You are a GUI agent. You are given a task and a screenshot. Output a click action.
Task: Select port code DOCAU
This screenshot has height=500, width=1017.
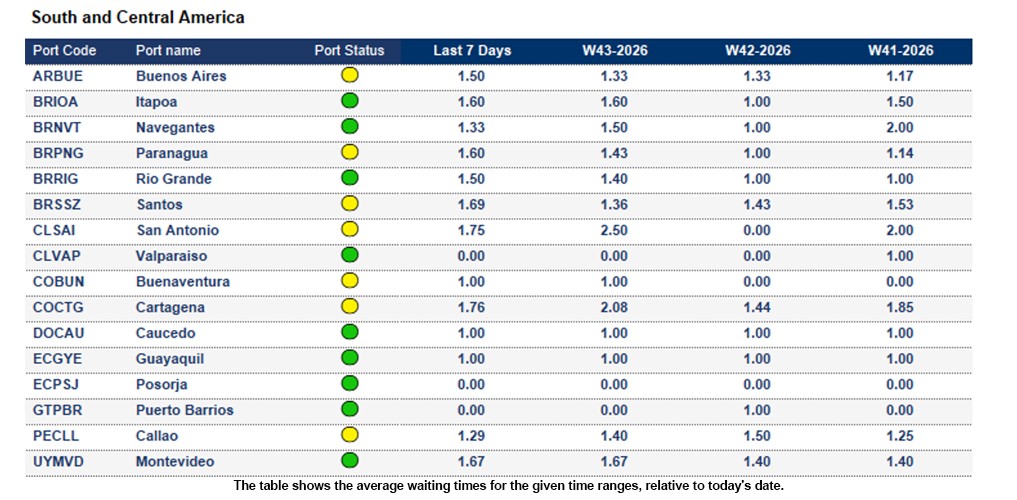[x=58, y=333]
